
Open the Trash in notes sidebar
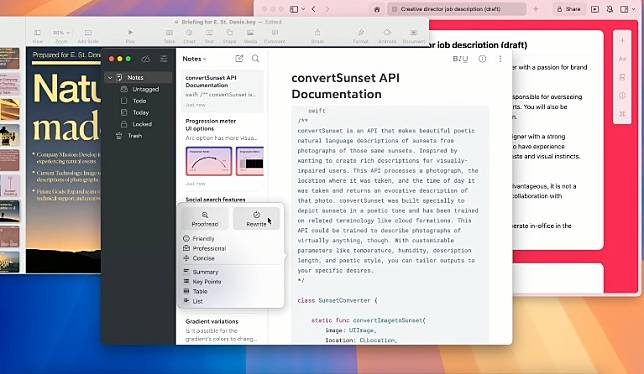point(129,135)
